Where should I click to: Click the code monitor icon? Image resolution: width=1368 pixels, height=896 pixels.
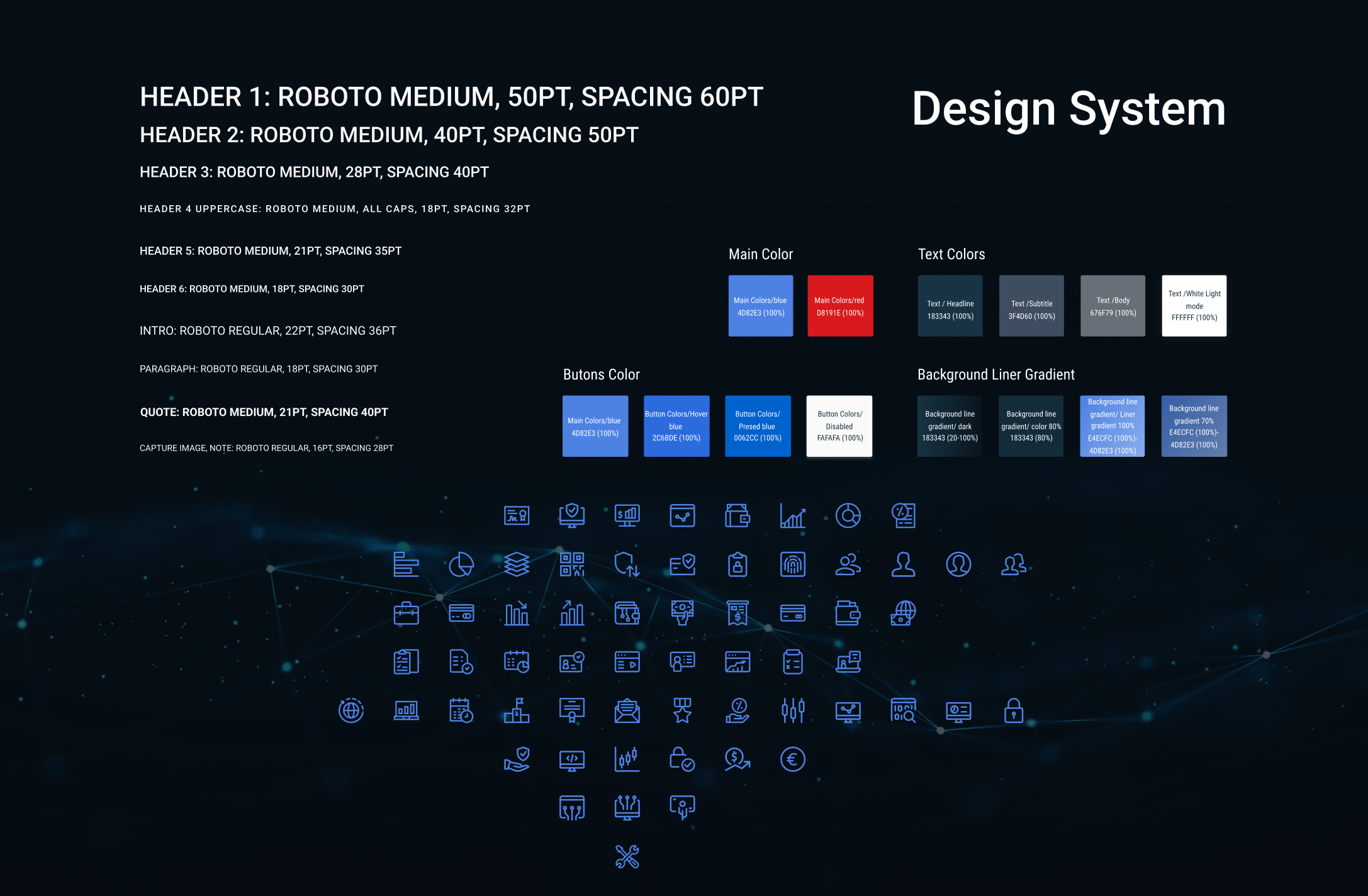pos(572,759)
